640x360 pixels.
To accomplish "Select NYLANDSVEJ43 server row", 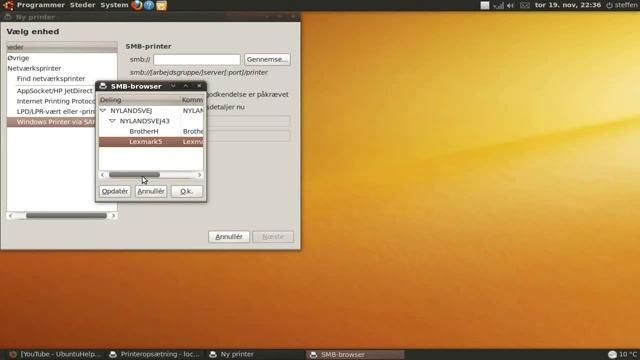I will (151, 121).
